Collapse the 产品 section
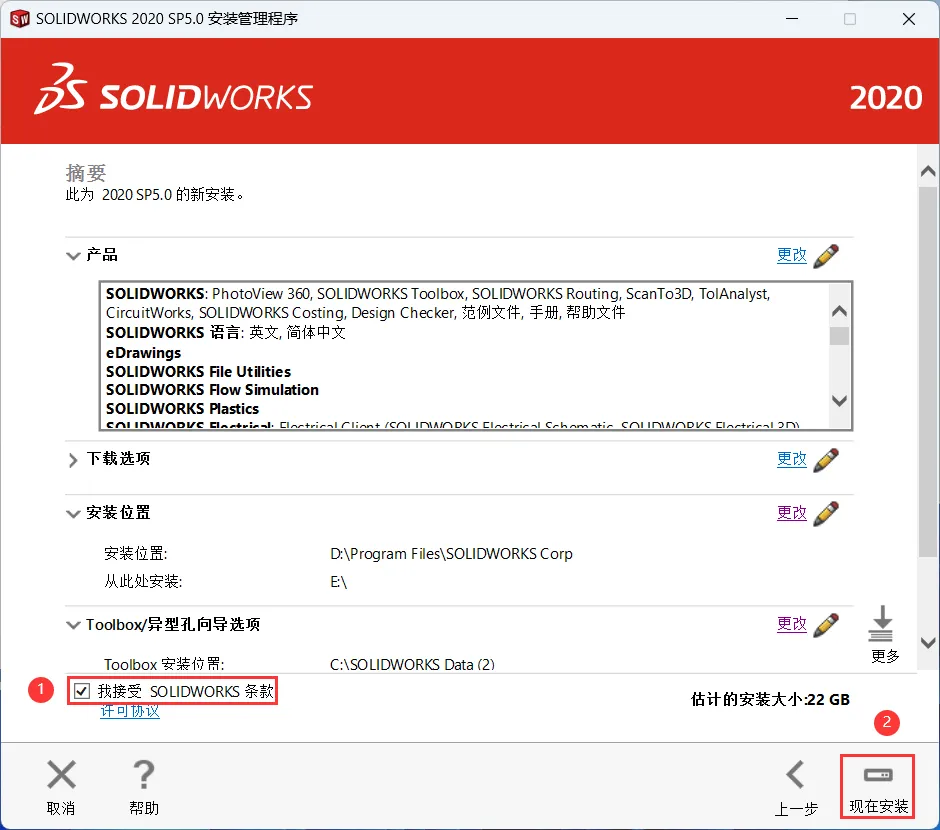 73,256
